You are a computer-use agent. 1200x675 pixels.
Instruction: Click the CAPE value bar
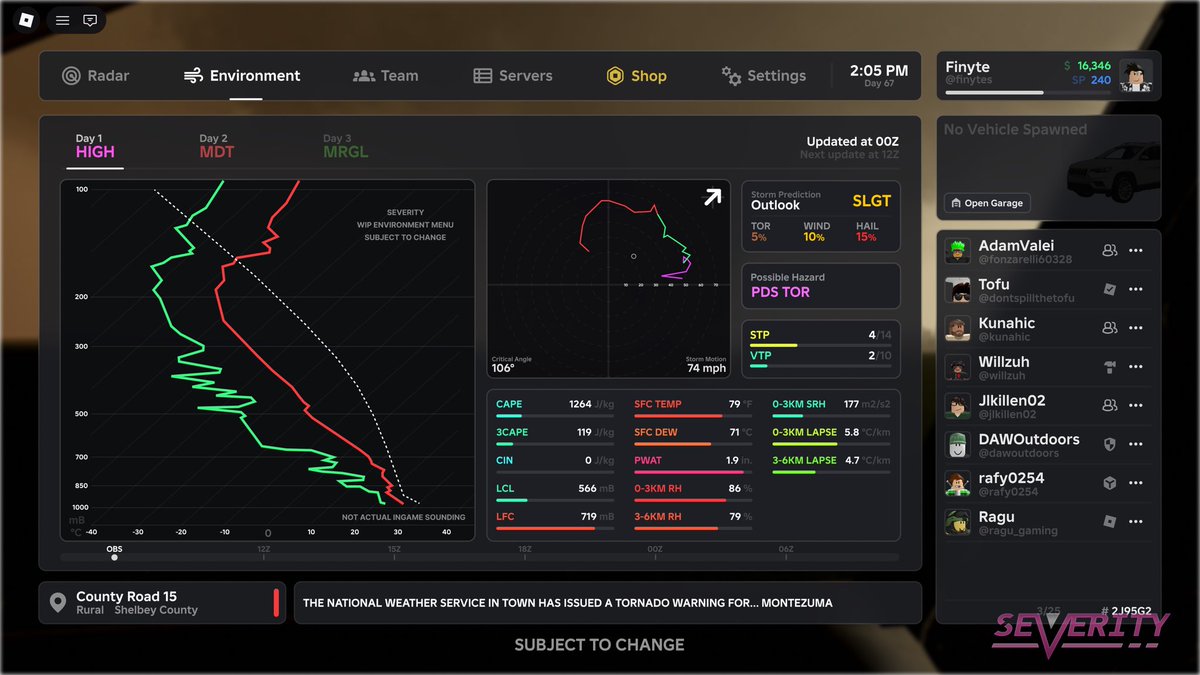click(x=555, y=415)
